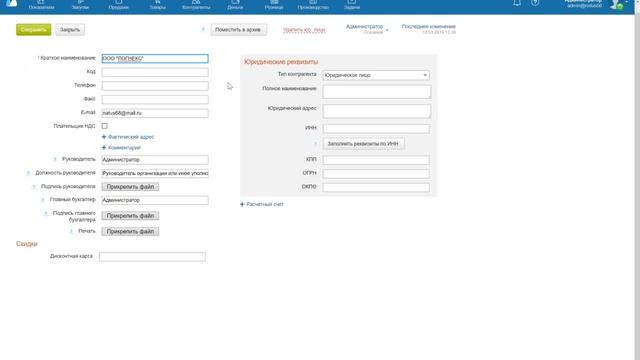
Task: Click the Должность руководителя input field
Action: 155,173
